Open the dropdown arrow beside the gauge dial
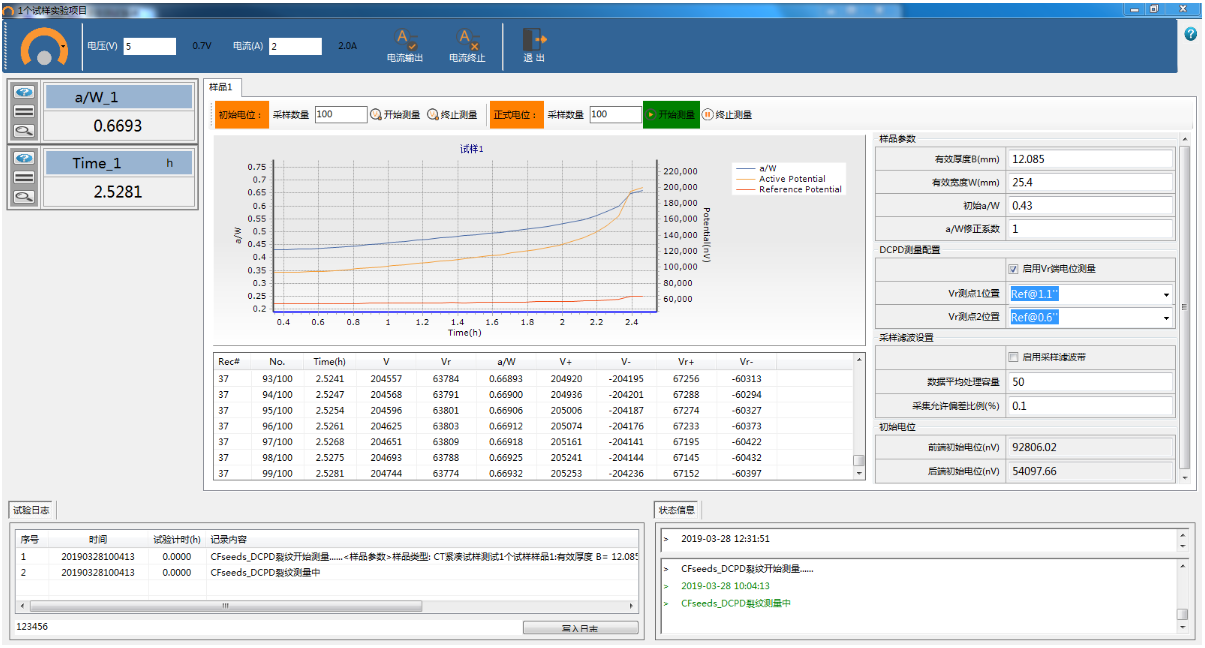Image resolution: width=1205 pixels, height=648 pixels. pyautogui.click(x=65, y=47)
